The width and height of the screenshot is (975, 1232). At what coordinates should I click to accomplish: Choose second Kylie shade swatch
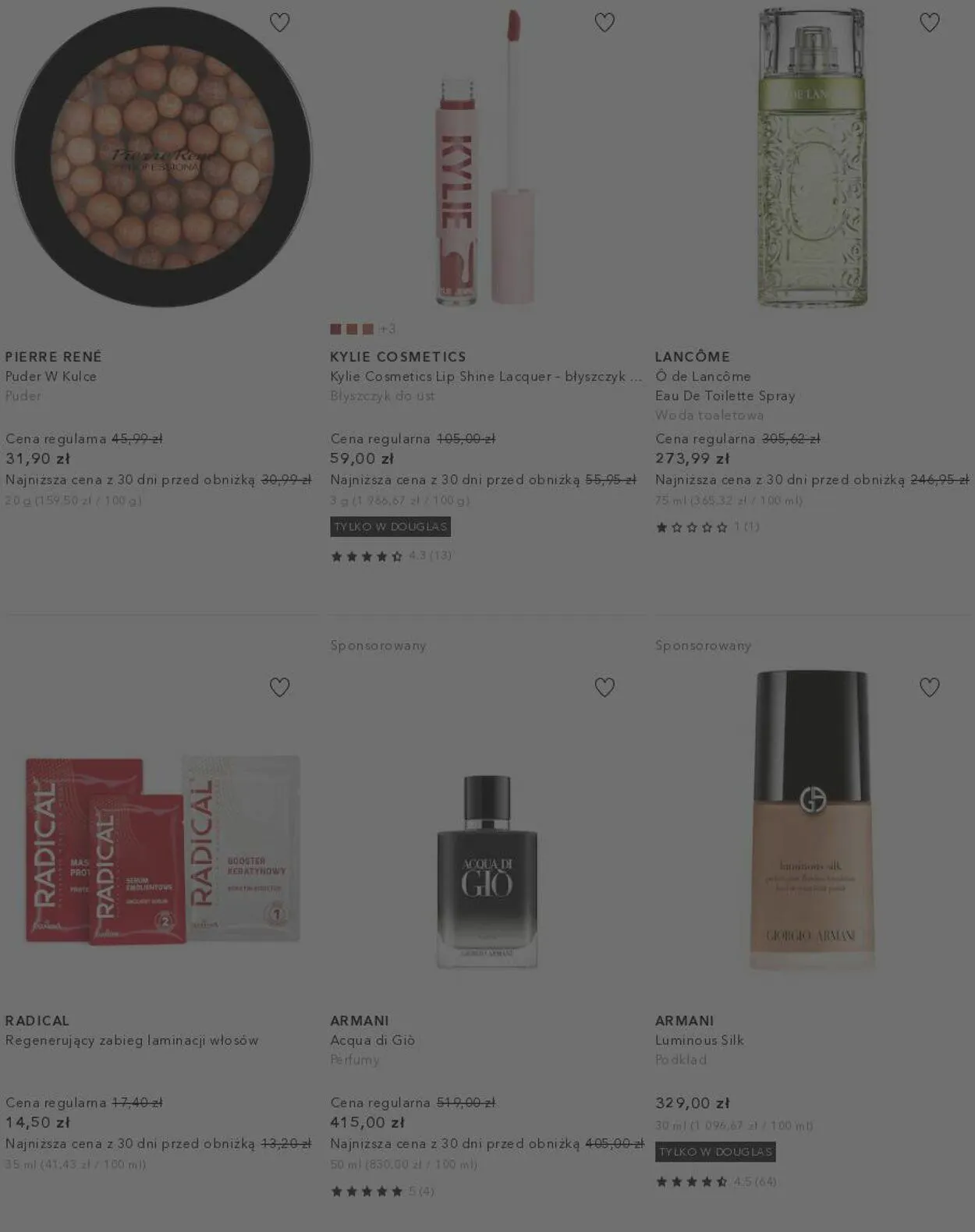pos(352,329)
